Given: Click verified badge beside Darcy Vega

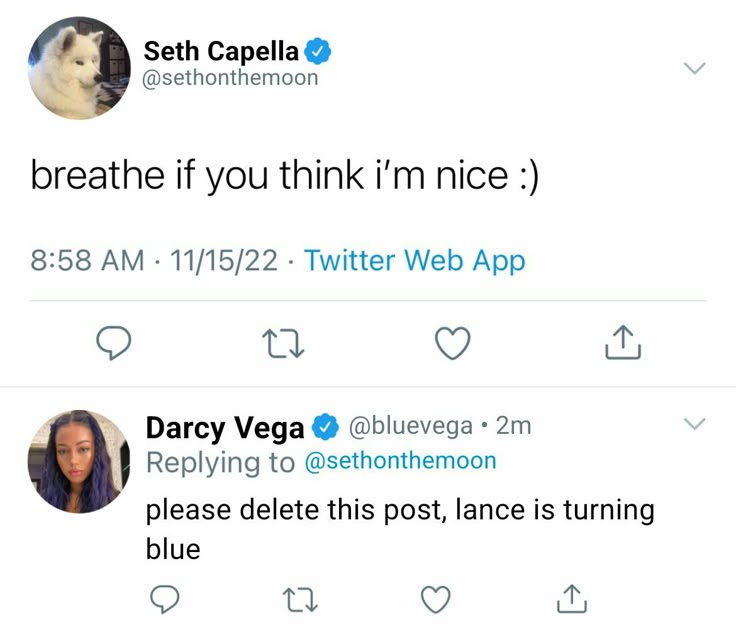Looking at the screenshot, I should (x=325, y=428).
